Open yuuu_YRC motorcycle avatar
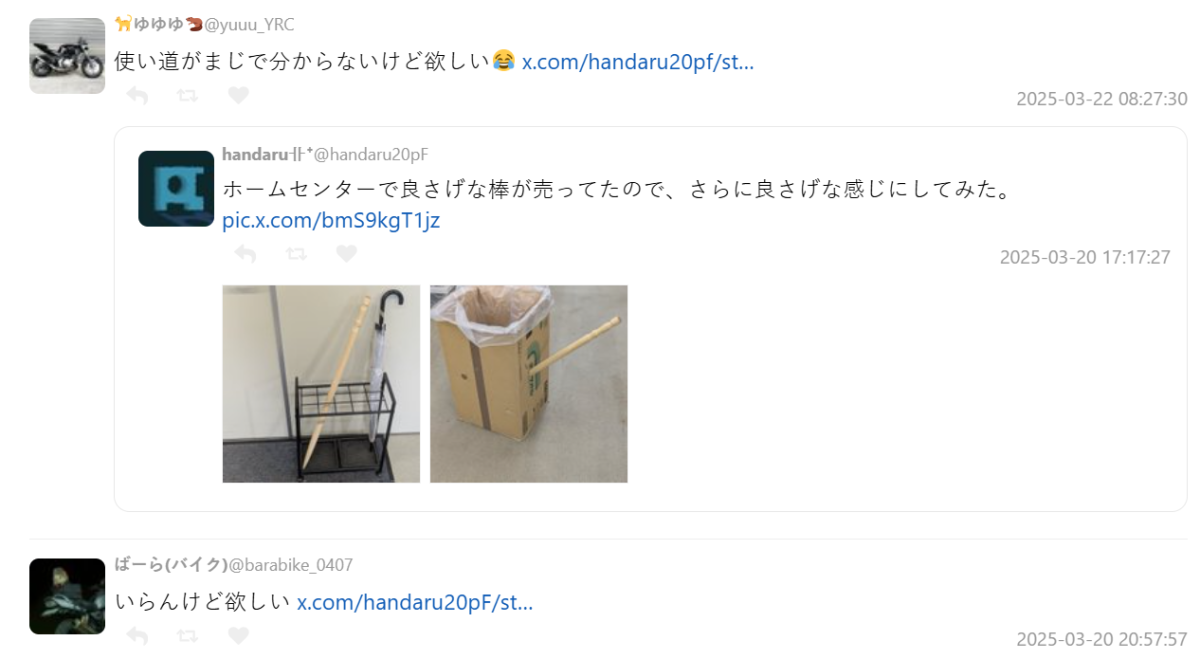Image resolution: width=1200 pixels, height=659 pixels. tap(67, 56)
